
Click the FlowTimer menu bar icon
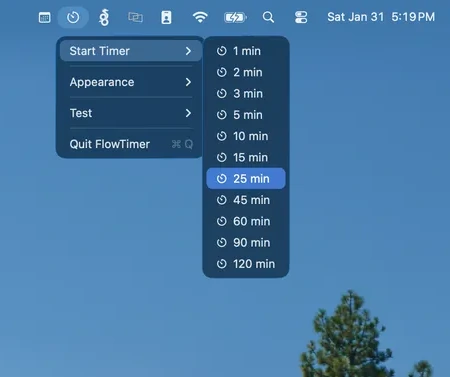(73, 17)
